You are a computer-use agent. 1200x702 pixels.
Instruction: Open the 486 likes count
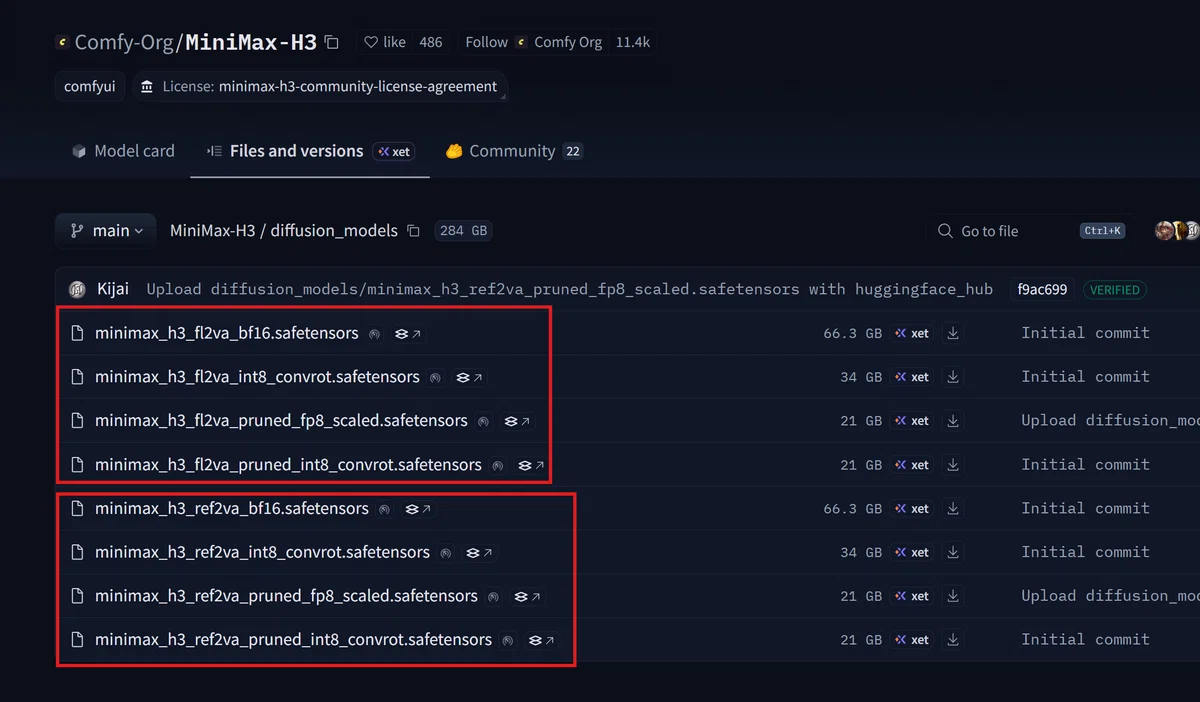431,42
